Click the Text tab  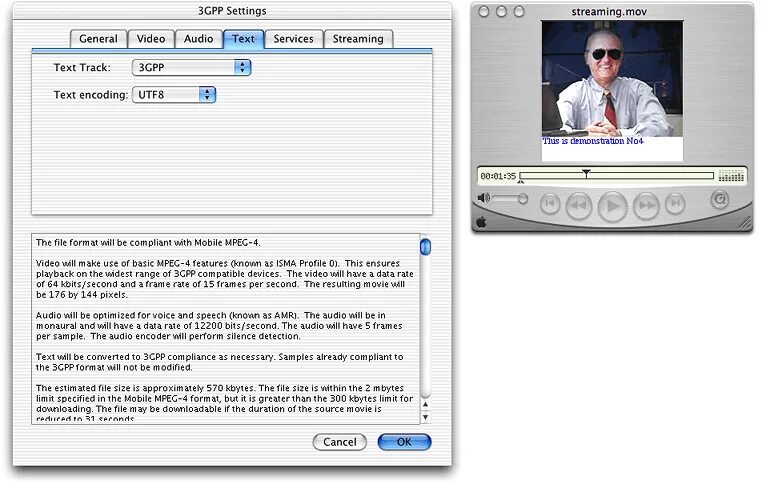pos(243,39)
